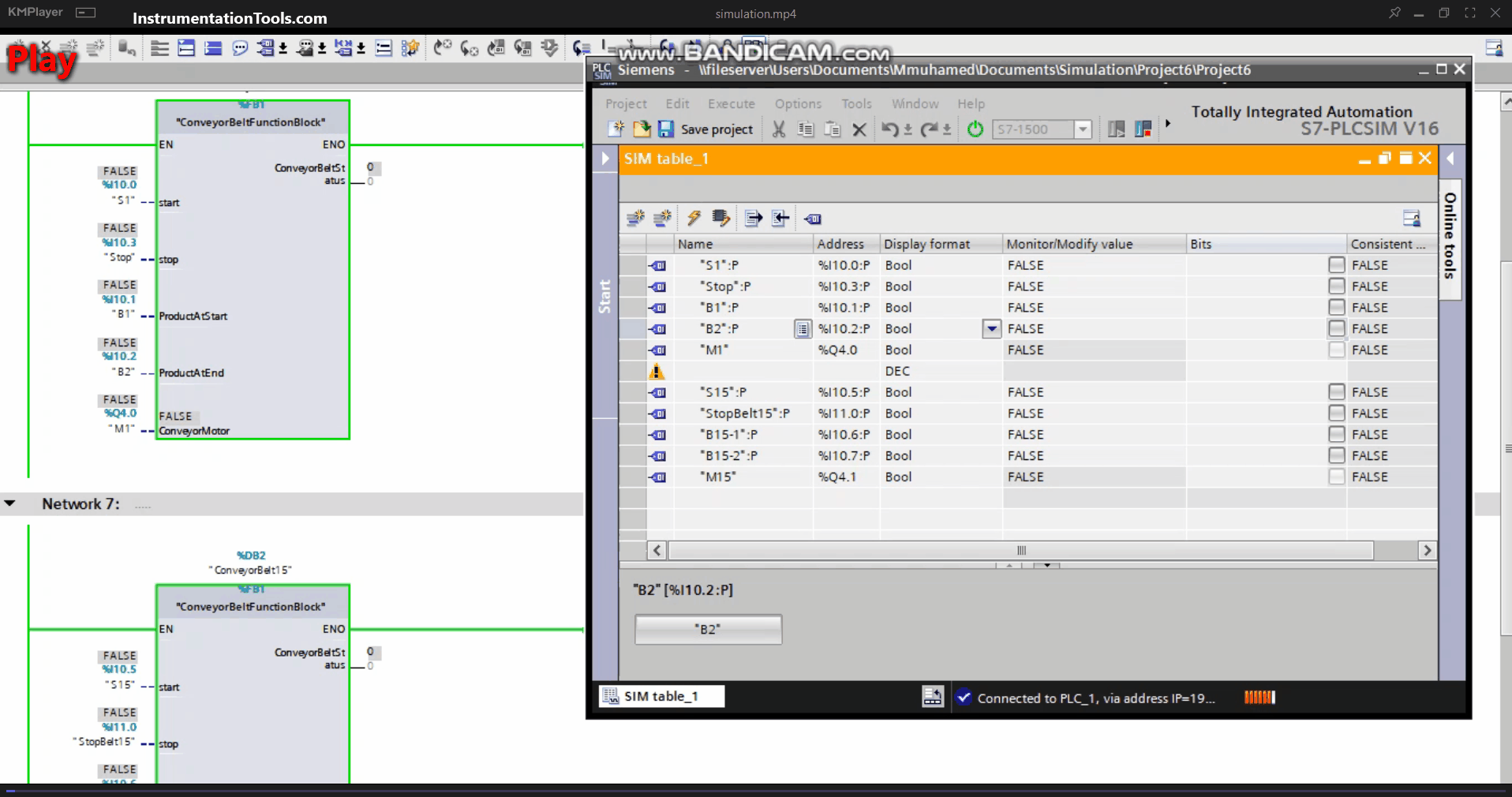
Task: Click the warning icon in the DEC row
Action: (x=657, y=372)
